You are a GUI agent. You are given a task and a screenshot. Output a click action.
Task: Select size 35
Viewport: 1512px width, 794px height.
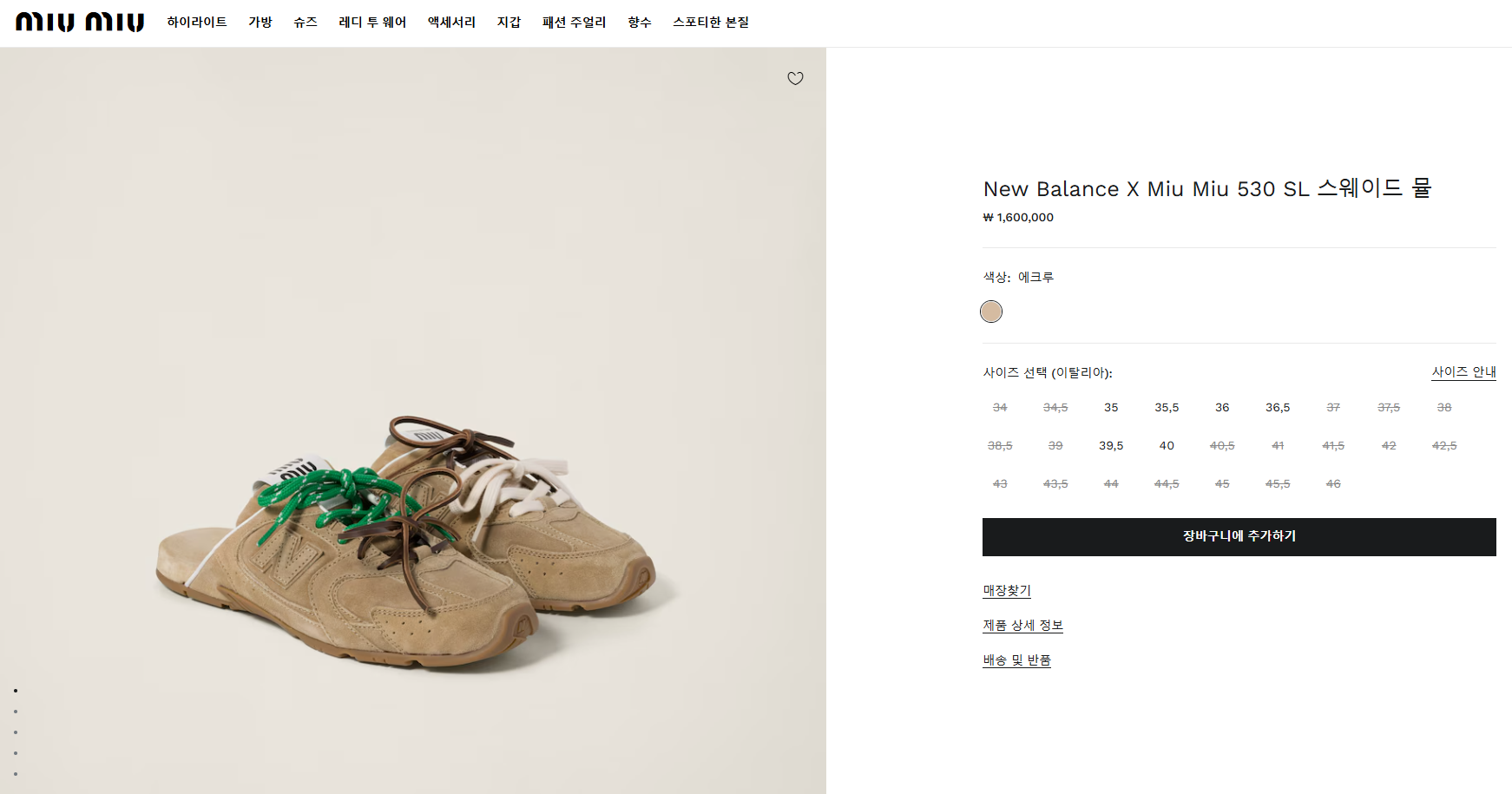pyautogui.click(x=1111, y=407)
